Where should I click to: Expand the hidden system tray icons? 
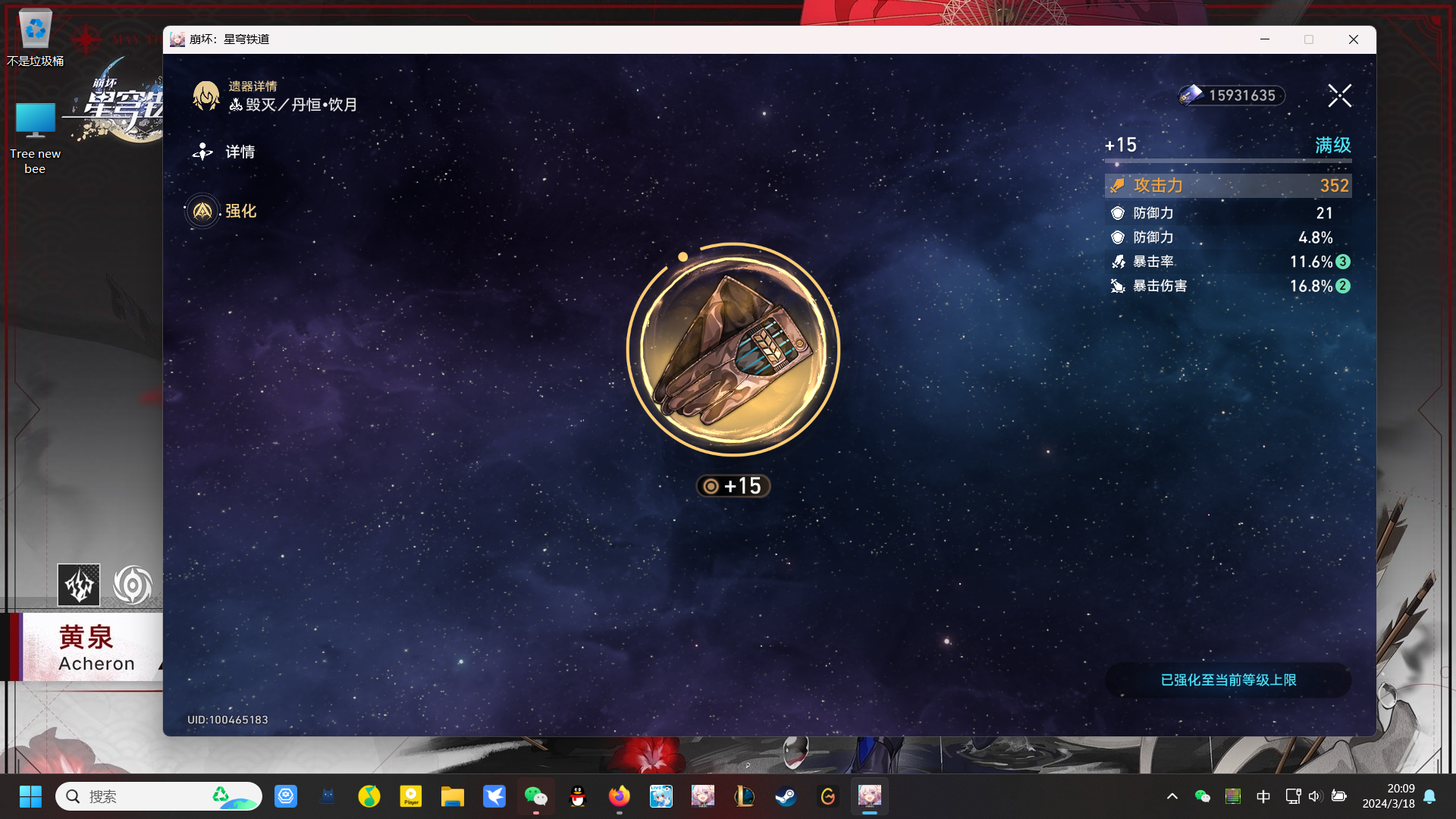[1172, 796]
